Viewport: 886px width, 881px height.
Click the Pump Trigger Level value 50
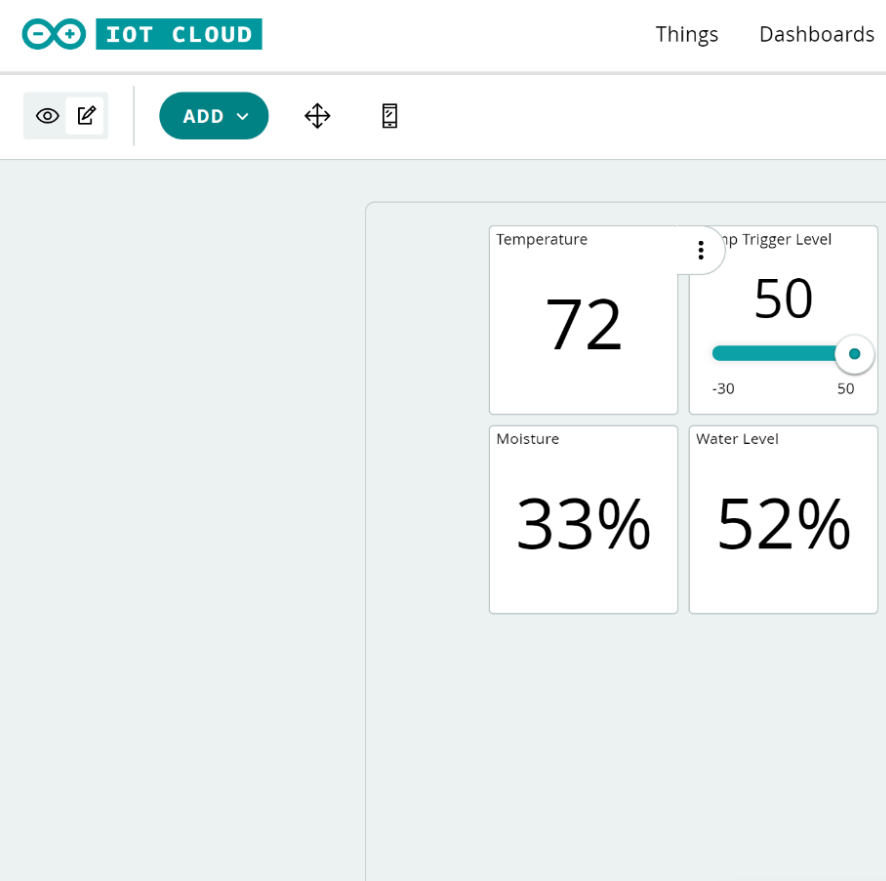click(783, 298)
